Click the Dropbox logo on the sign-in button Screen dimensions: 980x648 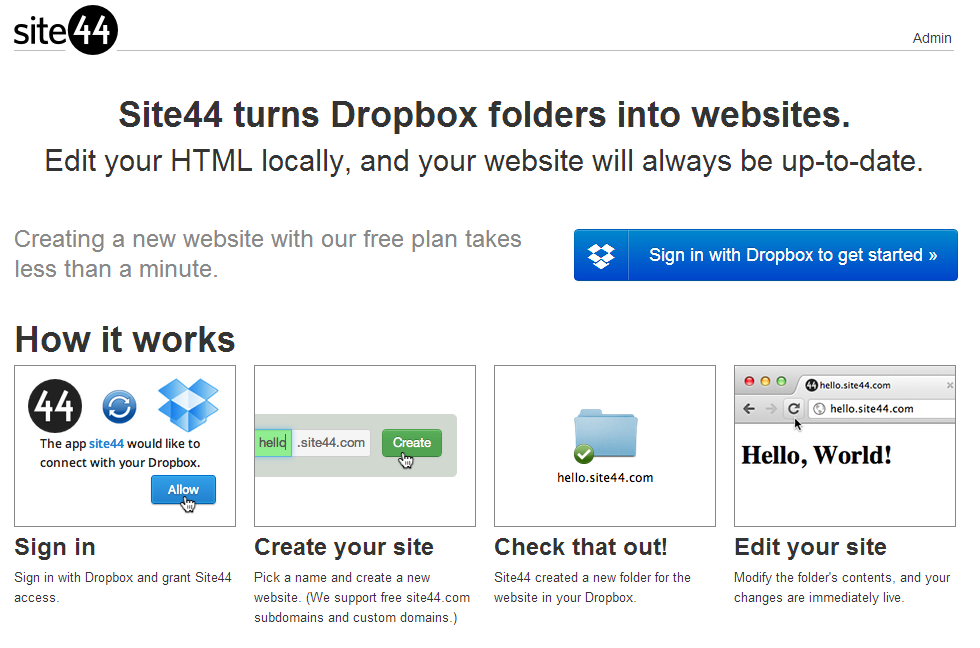(x=601, y=255)
